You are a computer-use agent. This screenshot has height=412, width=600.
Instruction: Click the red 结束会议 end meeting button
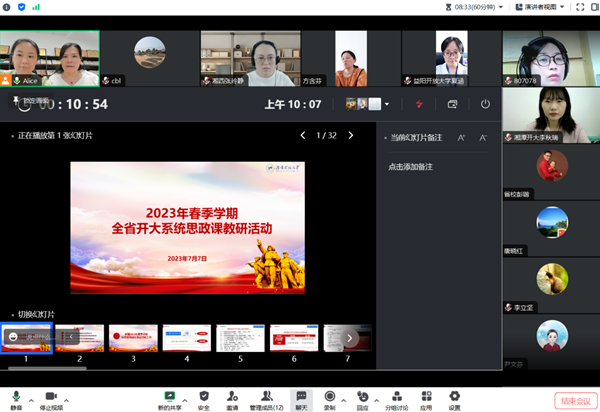click(576, 401)
